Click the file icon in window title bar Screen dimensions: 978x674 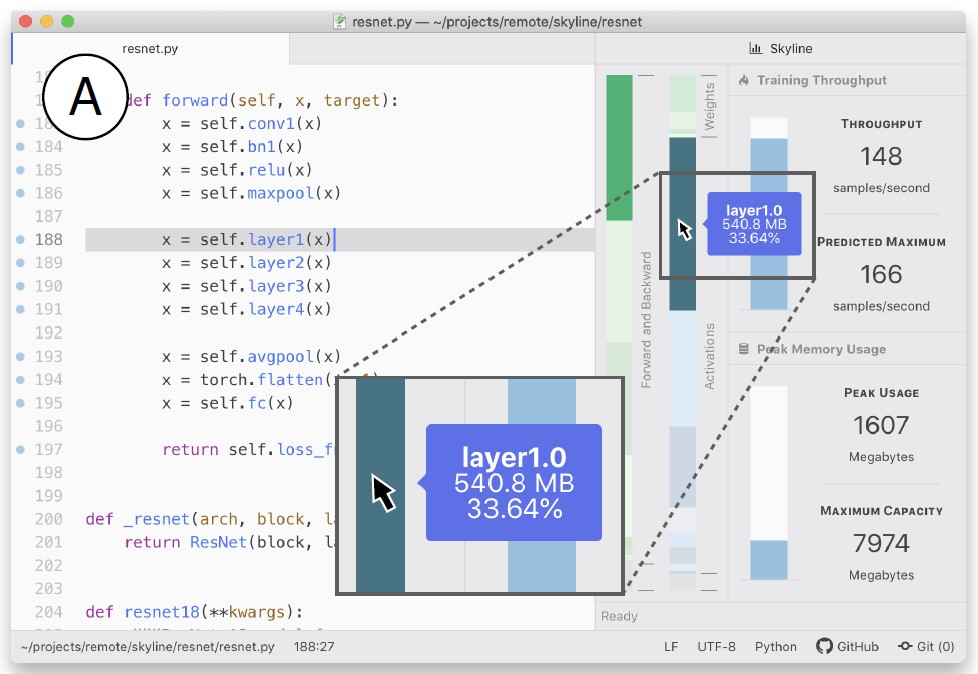coord(340,21)
